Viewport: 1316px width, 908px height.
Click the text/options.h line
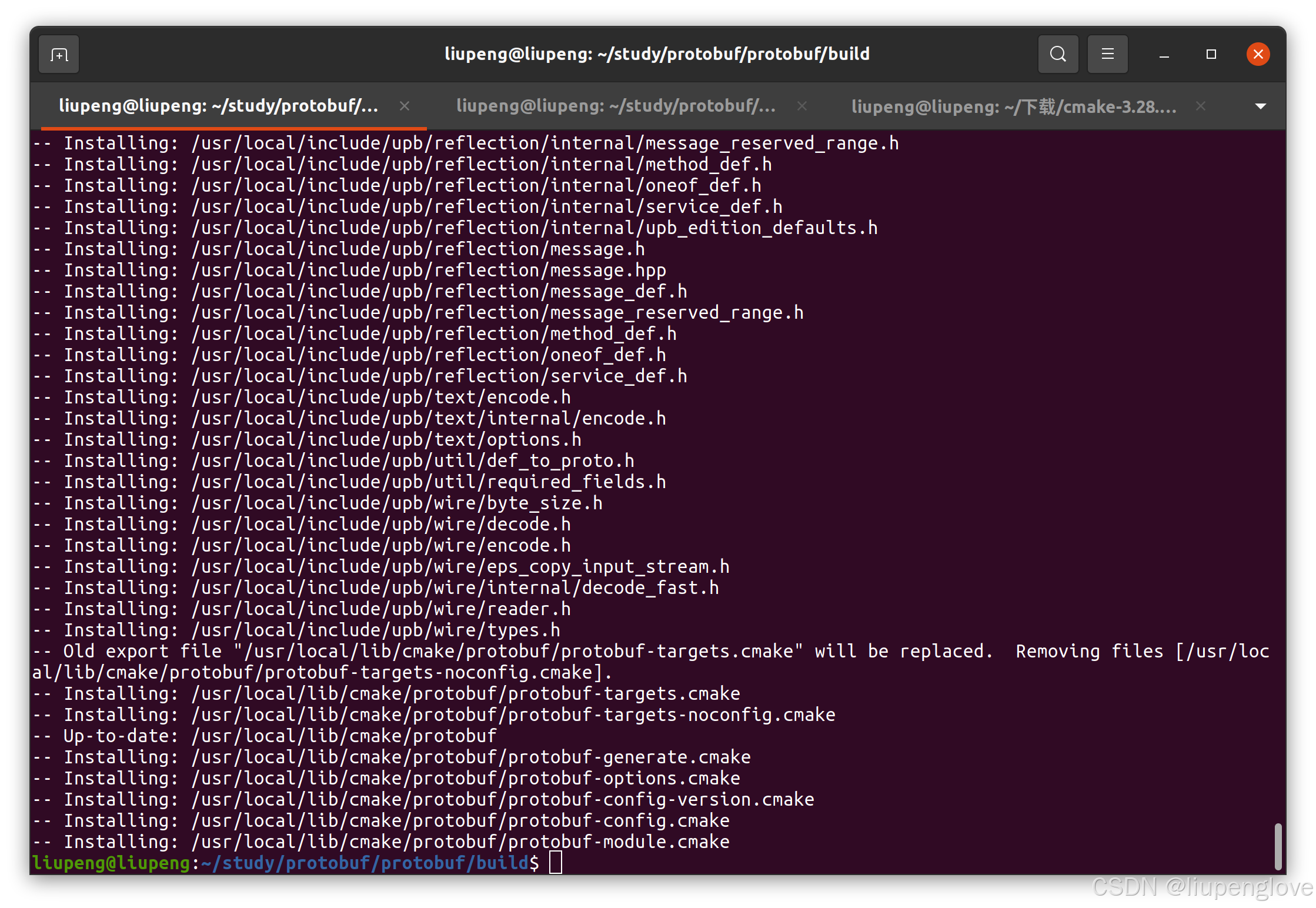click(307, 439)
